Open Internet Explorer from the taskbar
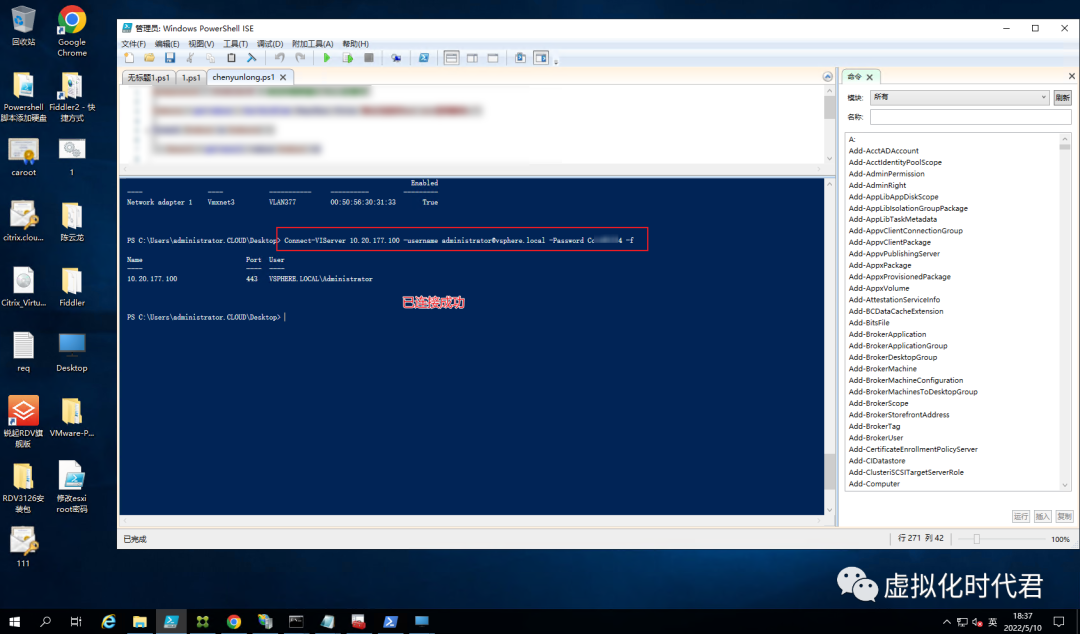This screenshot has height=634, width=1080. (108, 622)
